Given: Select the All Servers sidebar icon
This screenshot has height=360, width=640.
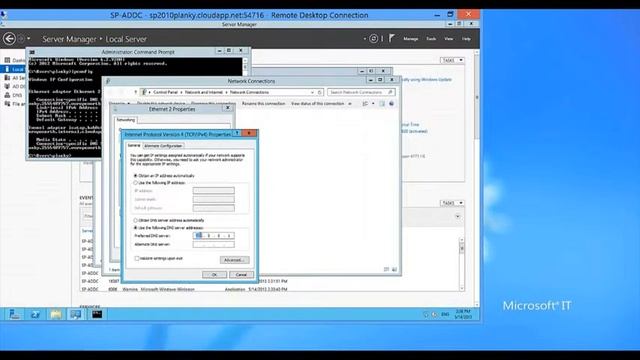Looking at the screenshot, I should click(x=7, y=78).
